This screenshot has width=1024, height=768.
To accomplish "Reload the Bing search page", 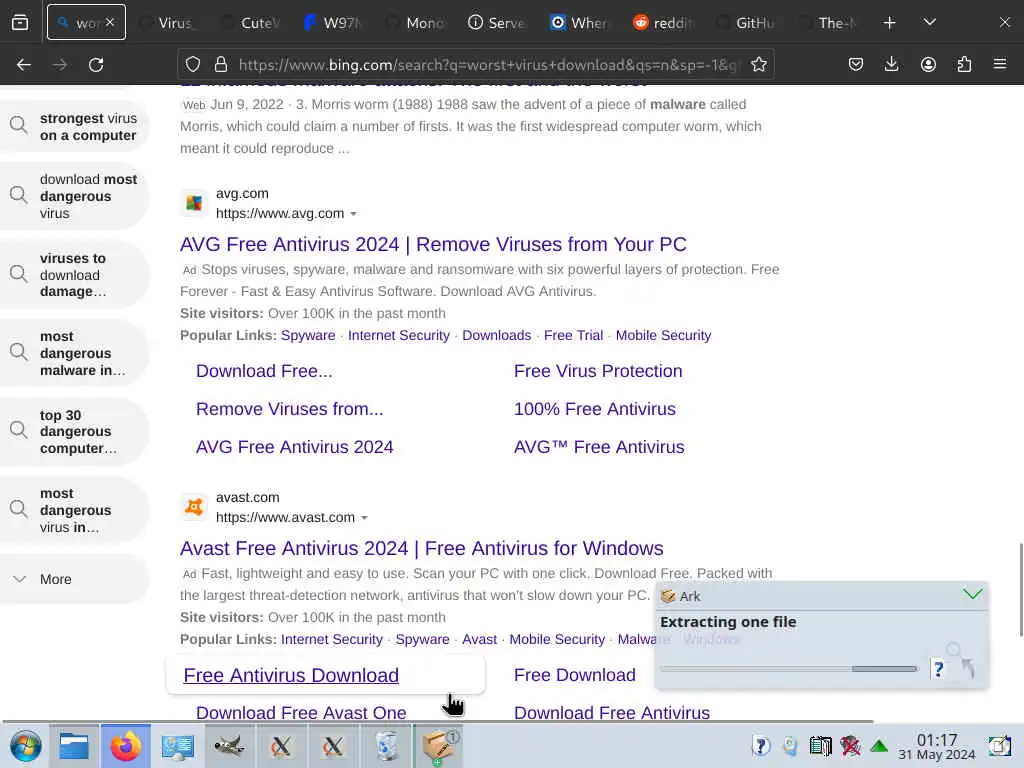I will (x=96, y=65).
